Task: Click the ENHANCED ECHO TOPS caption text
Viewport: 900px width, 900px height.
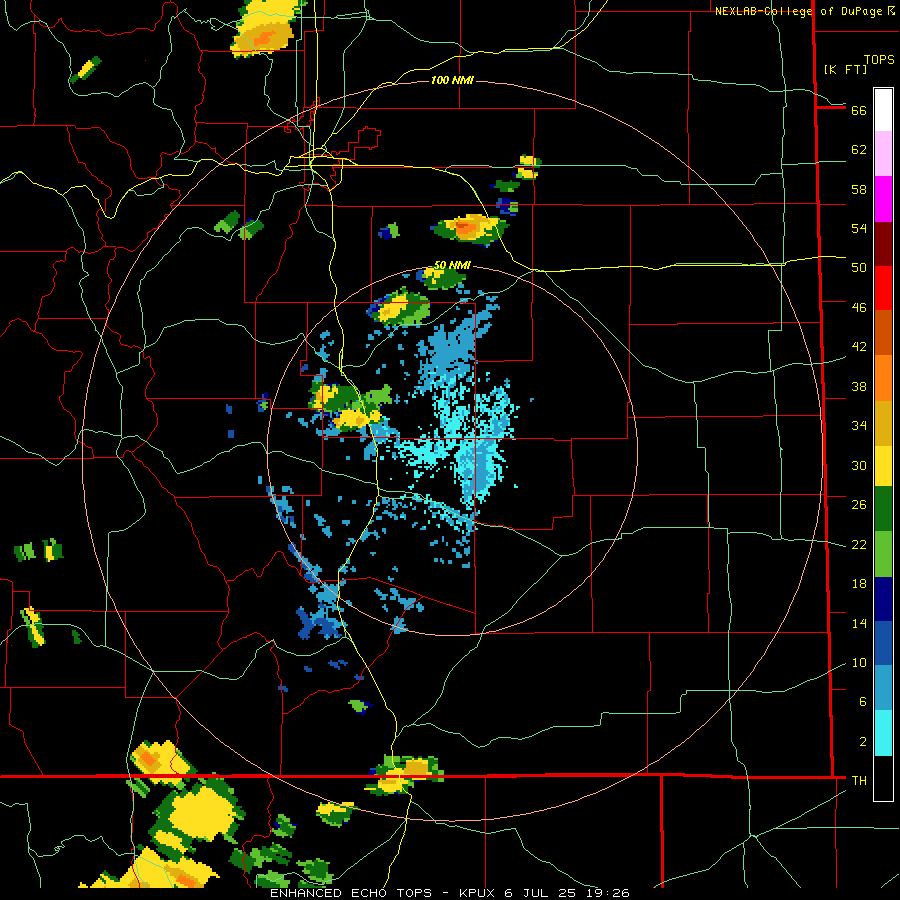Action: [351, 893]
